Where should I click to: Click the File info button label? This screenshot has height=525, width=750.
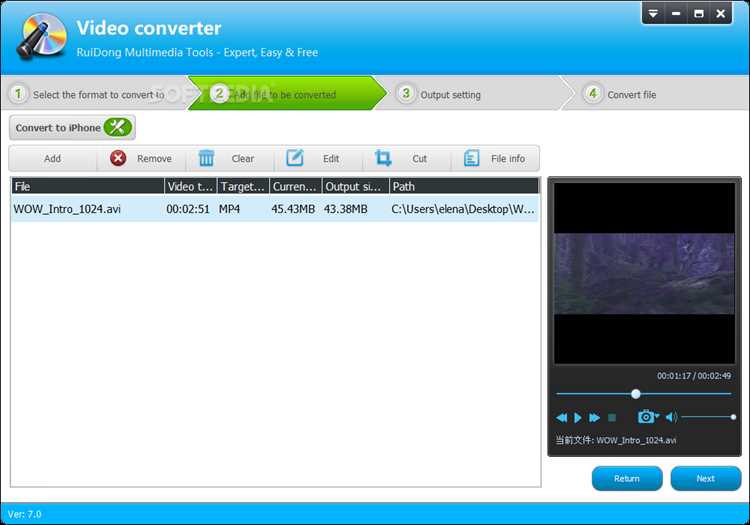507,158
